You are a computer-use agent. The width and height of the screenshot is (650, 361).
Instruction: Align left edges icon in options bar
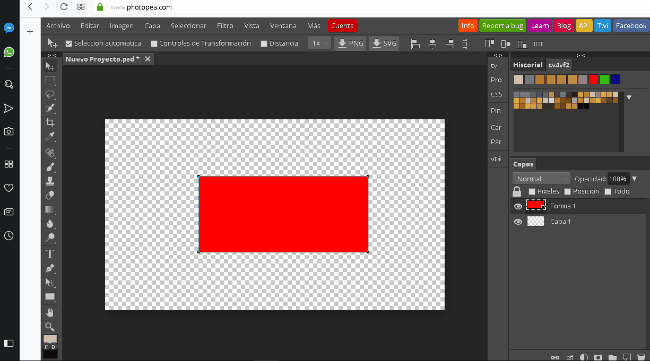(x=415, y=44)
